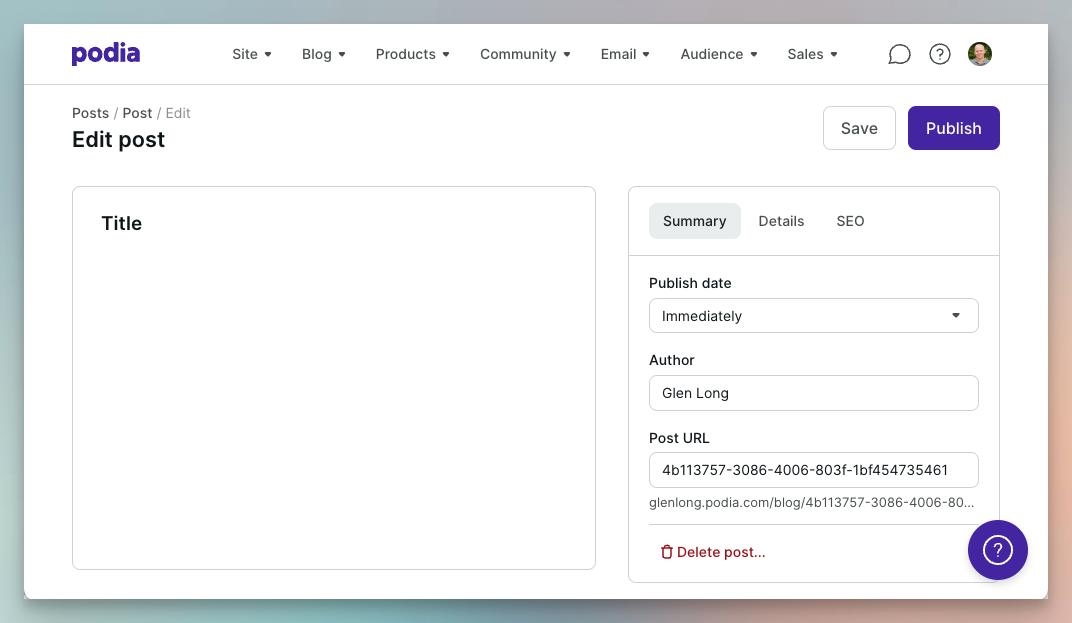The height and width of the screenshot is (623, 1072).
Task: Open the Community dropdown
Action: coord(525,54)
